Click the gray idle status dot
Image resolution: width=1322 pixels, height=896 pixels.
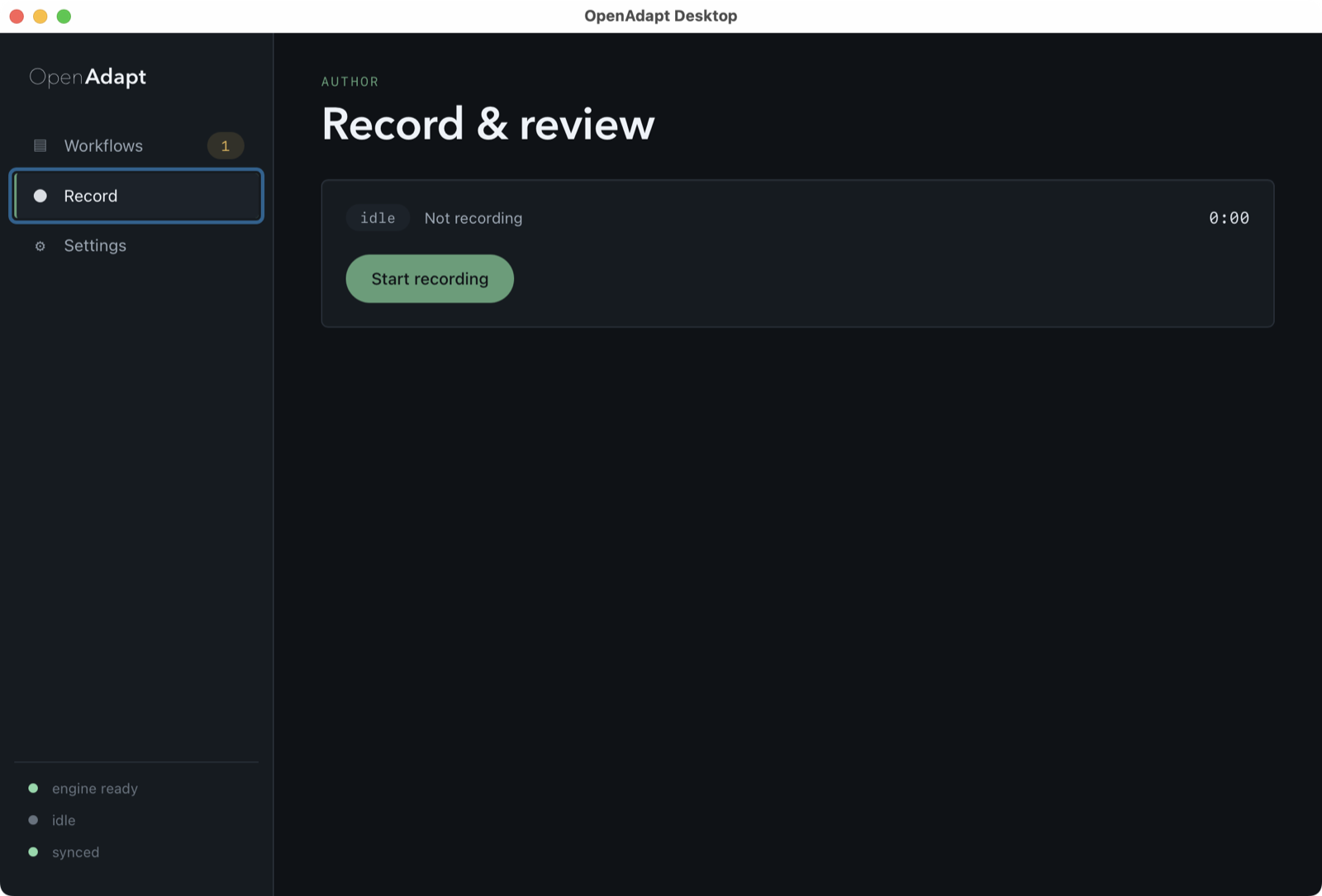pos(33,820)
